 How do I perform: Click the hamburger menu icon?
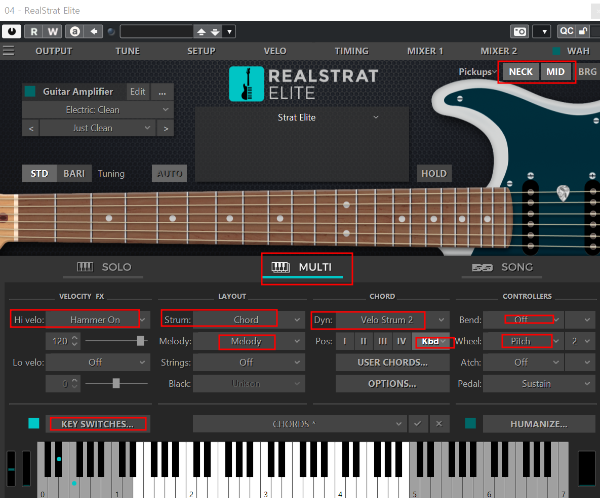click(8, 51)
